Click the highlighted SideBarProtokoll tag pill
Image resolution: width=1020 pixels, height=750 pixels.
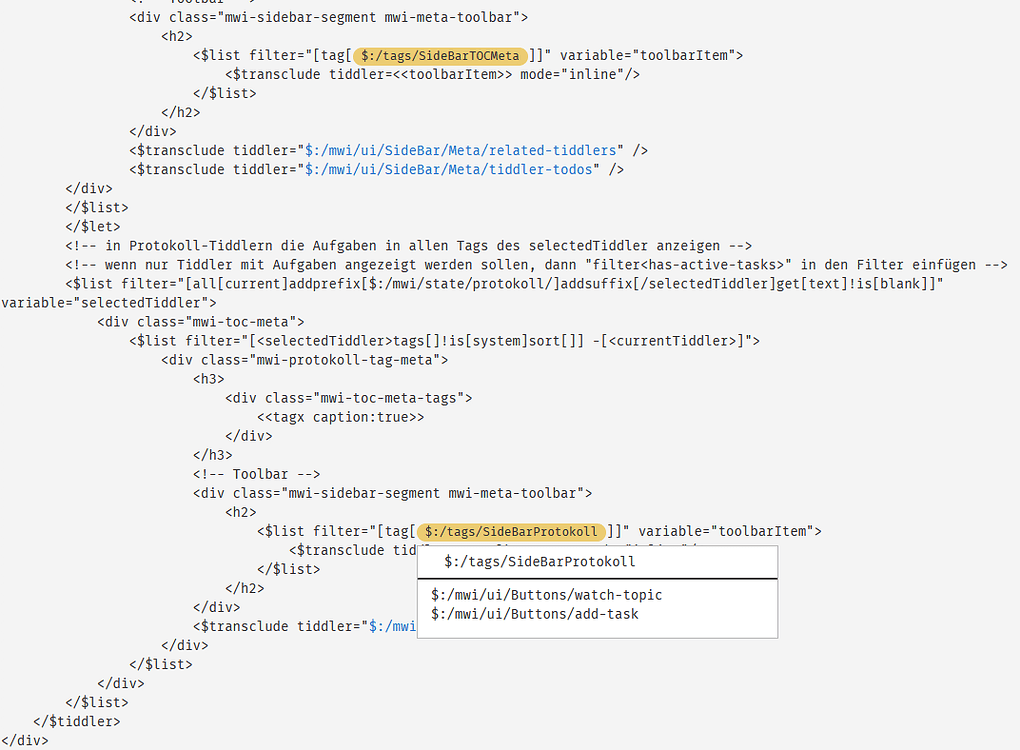click(x=511, y=531)
